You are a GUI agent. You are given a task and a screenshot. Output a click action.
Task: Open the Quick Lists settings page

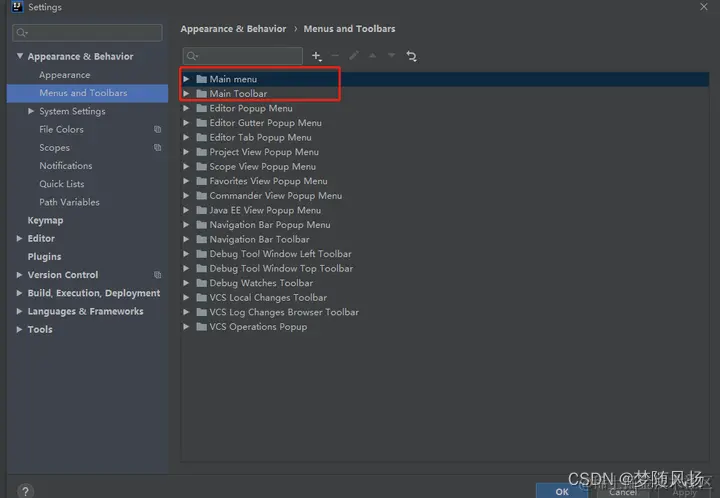[62, 184]
